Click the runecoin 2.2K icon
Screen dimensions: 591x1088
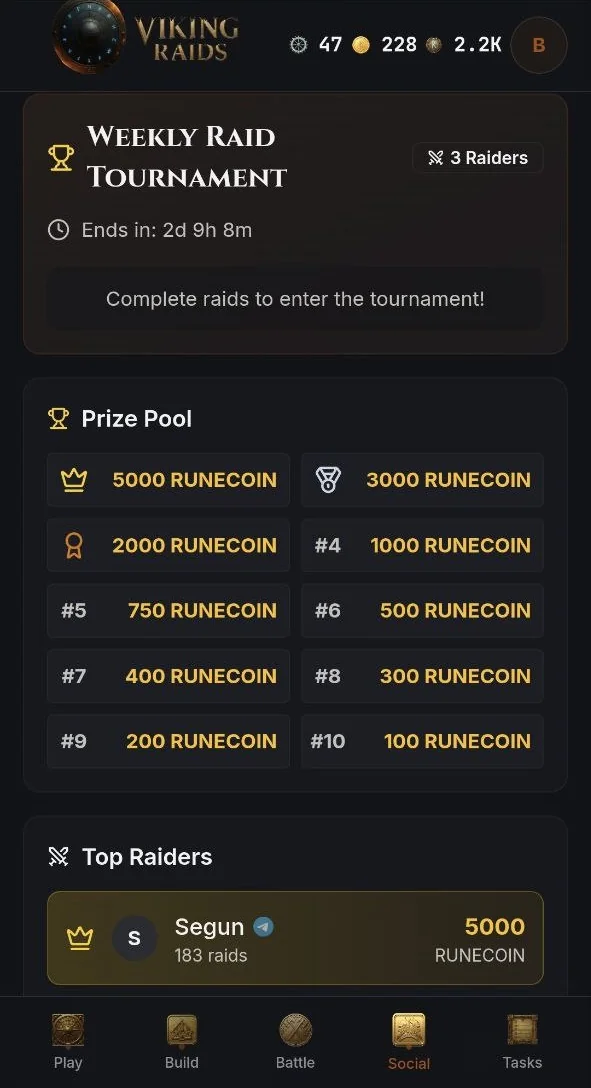pyautogui.click(x=434, y=45)
